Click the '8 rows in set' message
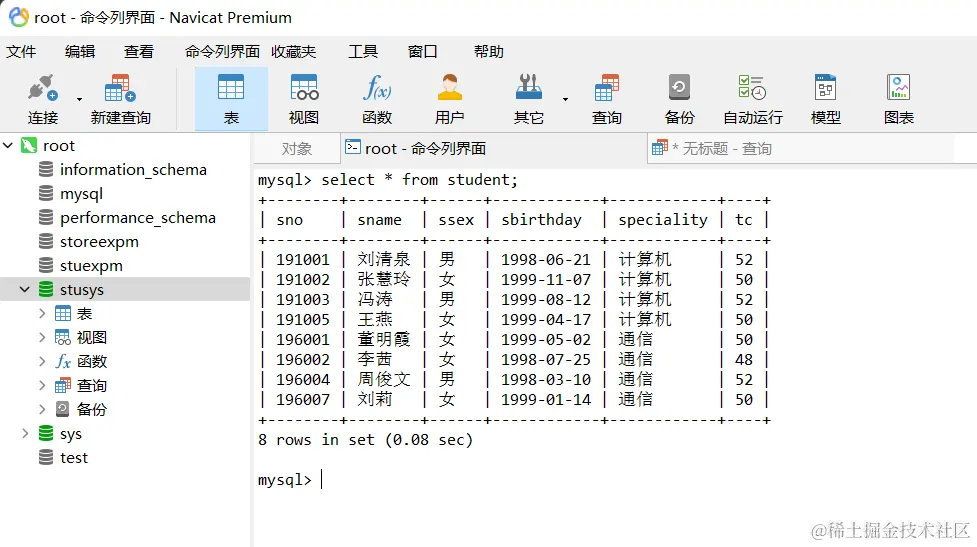The width and height of the screenshot is (977, 547). point(365,440)
